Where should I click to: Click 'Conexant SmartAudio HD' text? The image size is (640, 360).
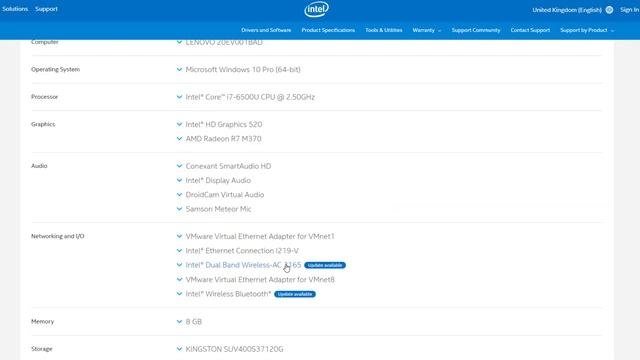pyautogui.click(x=228, y=166)
